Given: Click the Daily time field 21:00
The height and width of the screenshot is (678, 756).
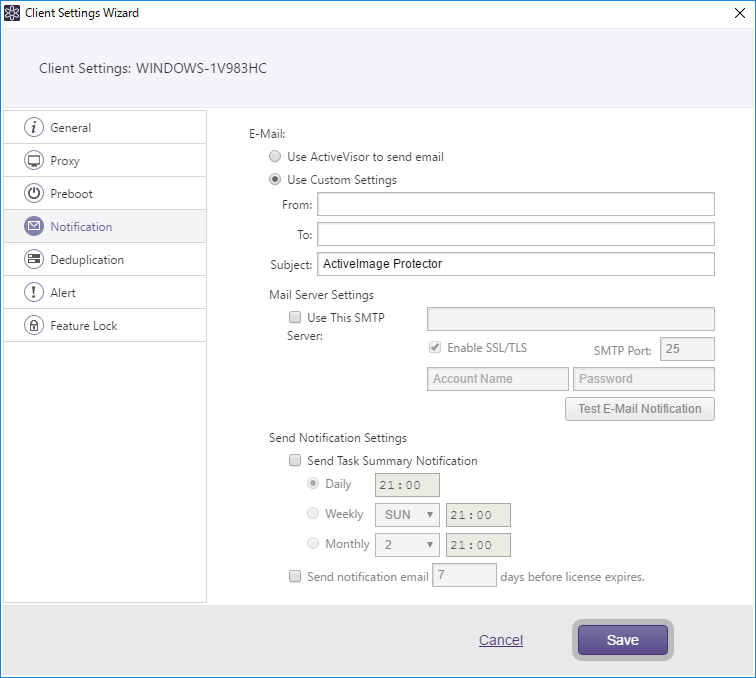Looking at the screenshot, I should click(x=407, y=485).
